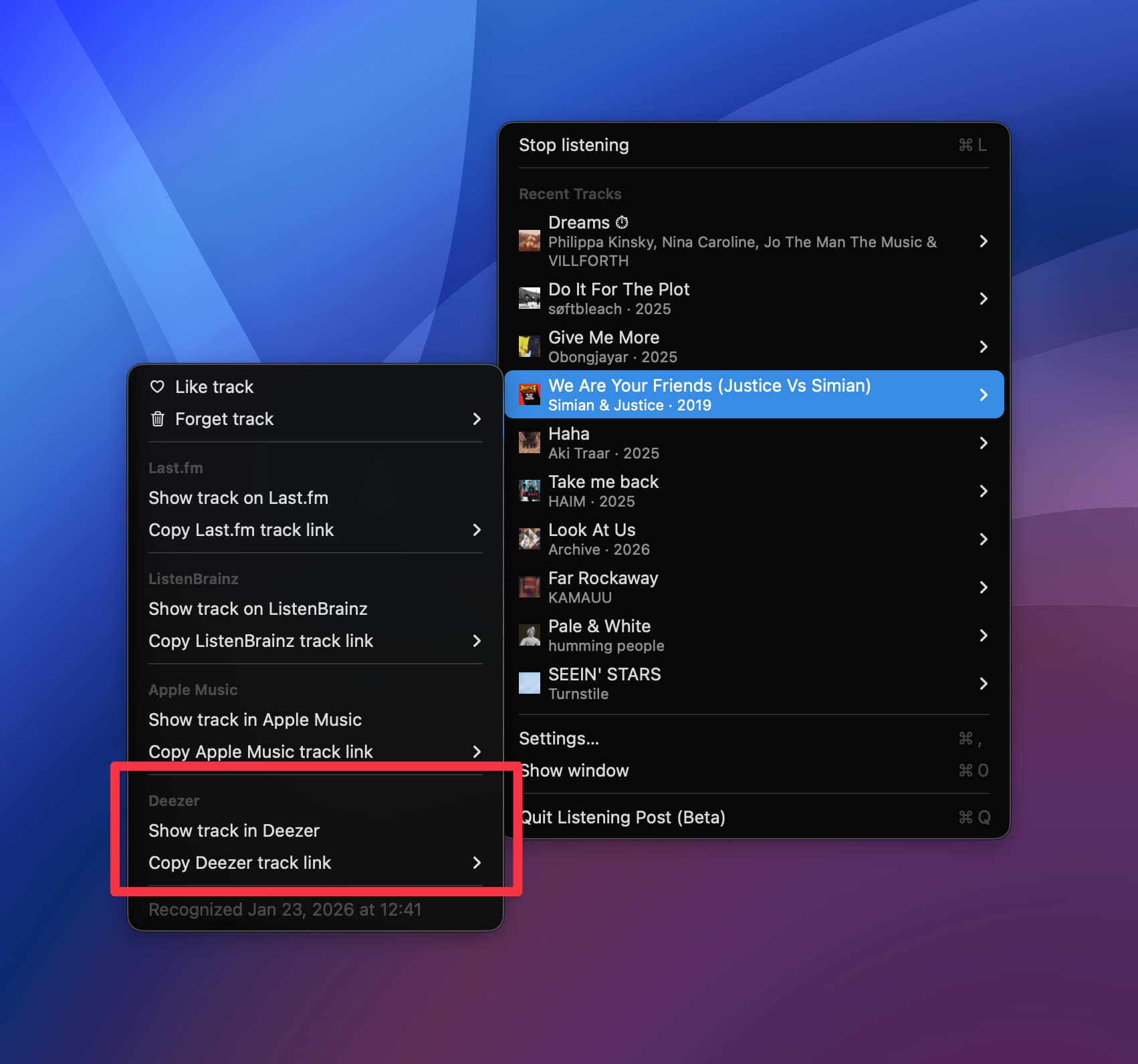Choose Show track in Deezer
Screen dimensions: 1138x1064
pos(234,831)
